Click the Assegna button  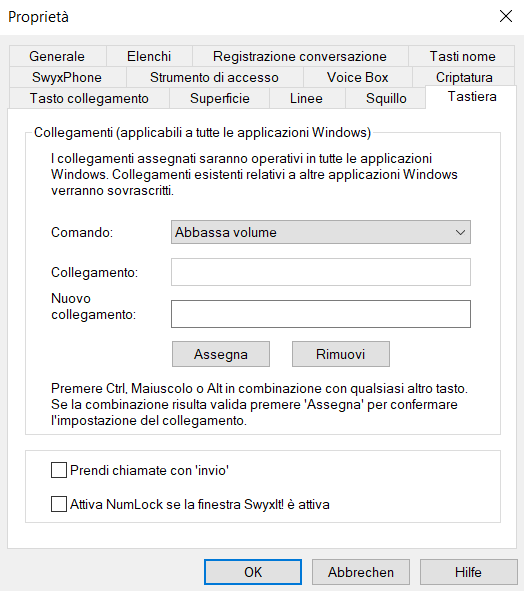coord(221,354)
